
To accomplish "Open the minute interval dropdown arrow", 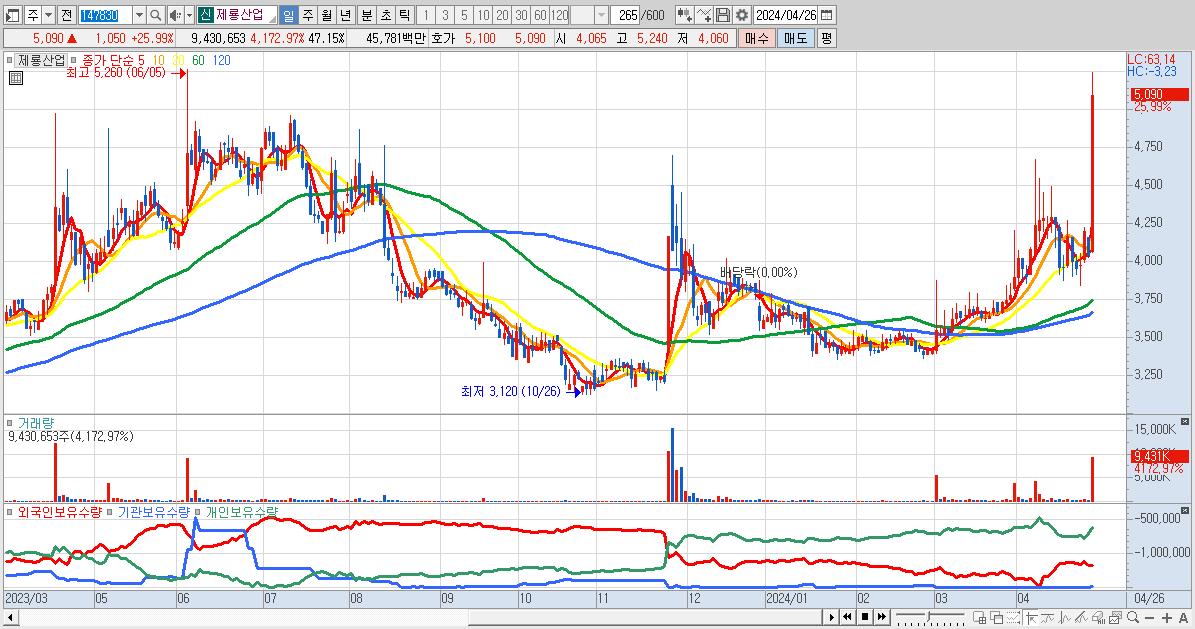I will (x=601, y=14).
